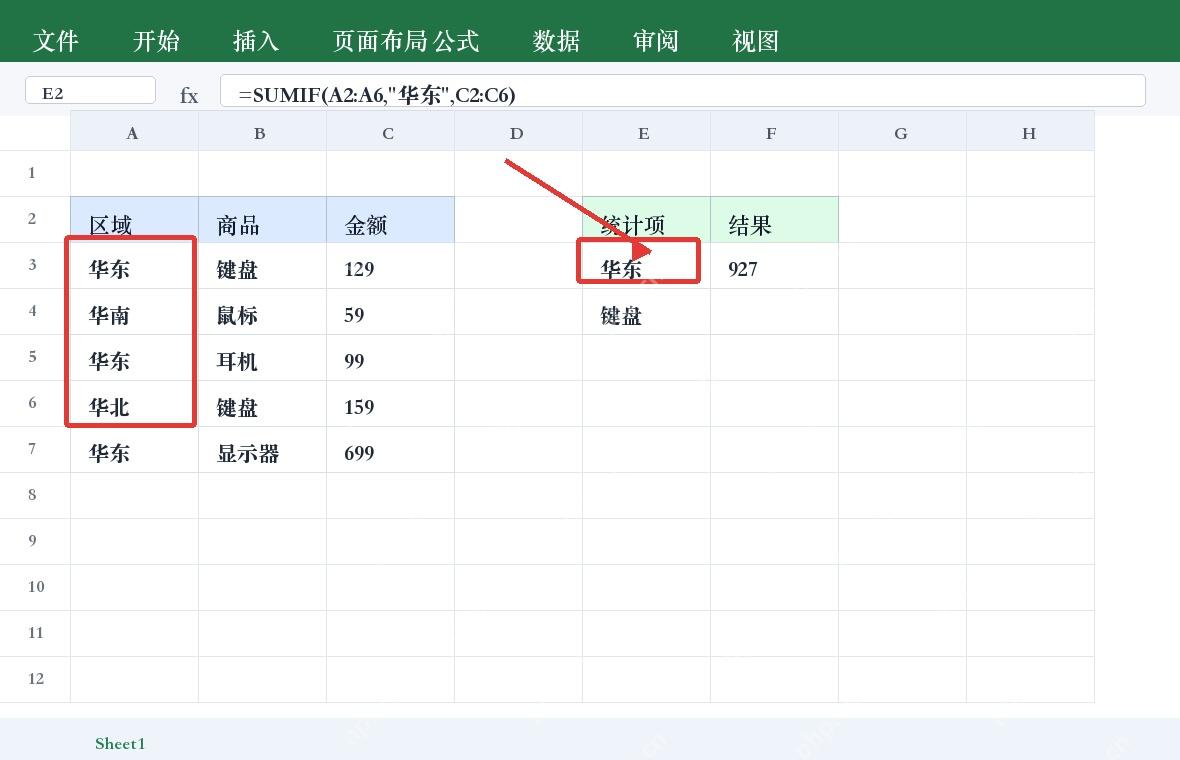Viewport: 1180px width, 760px height.
Task: Select 键盘 in the 159 amount row
Action: (x=263, y=403)
